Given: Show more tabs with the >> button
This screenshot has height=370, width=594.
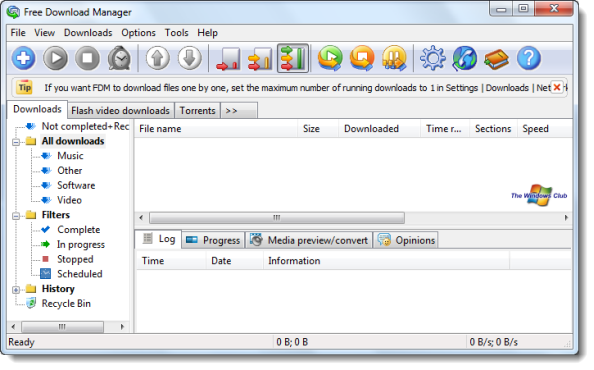Looking at the screenshot, I should pos(239,111).
